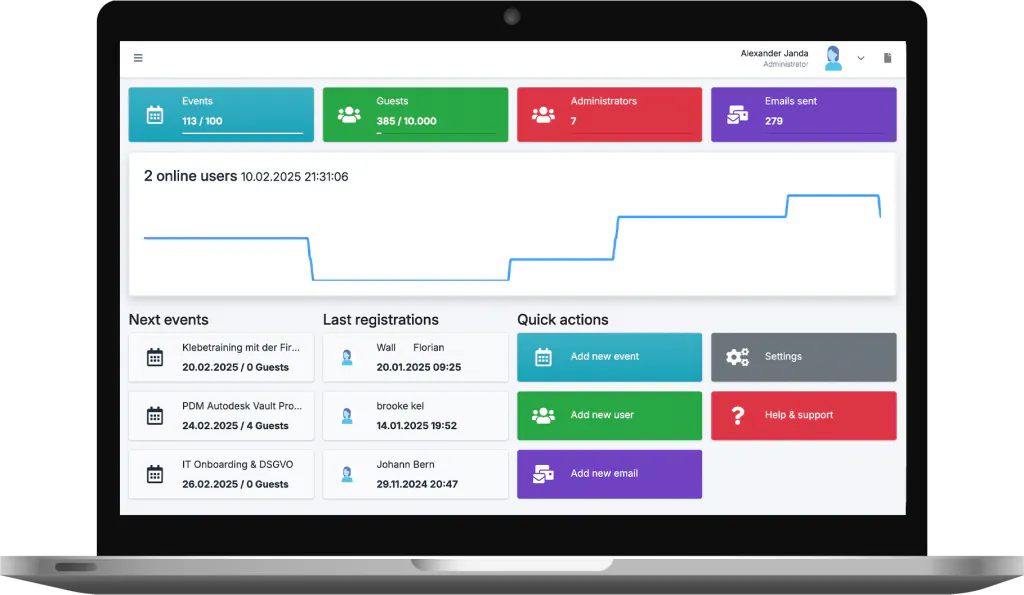Click avatar icon beside Wall Florian
1024x595 pixels.
point(347,357)
